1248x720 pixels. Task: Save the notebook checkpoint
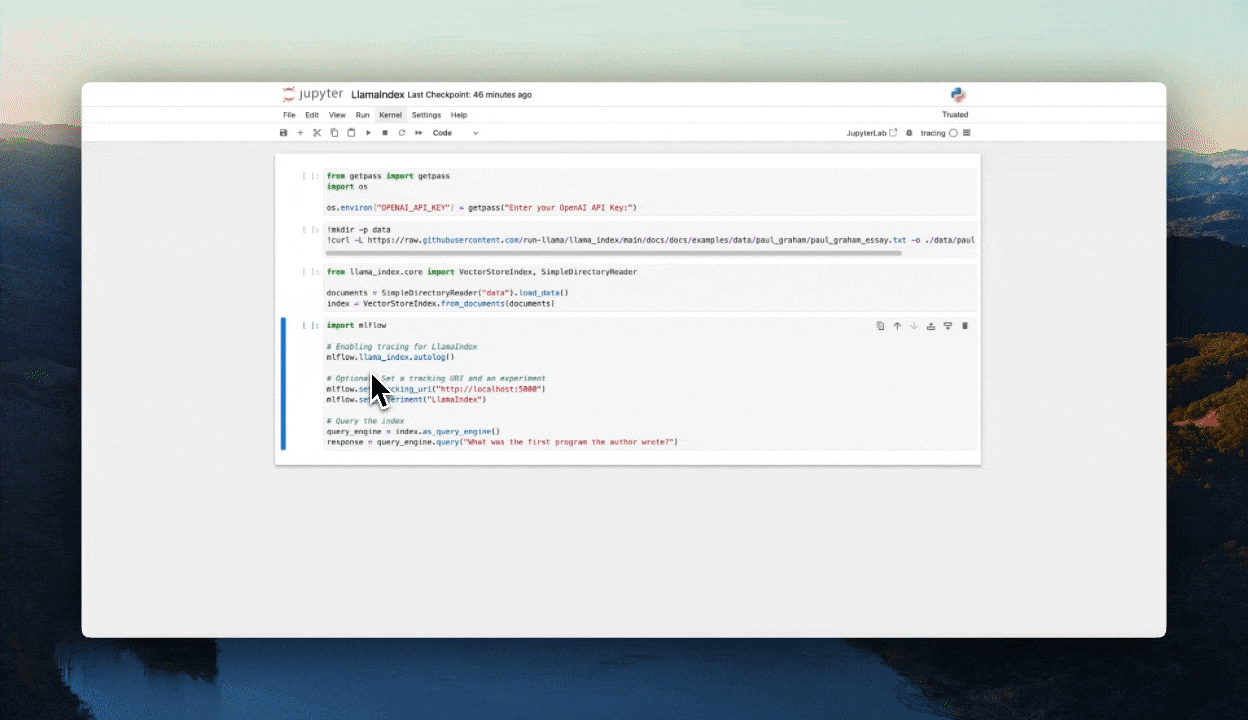pos(284,133)
